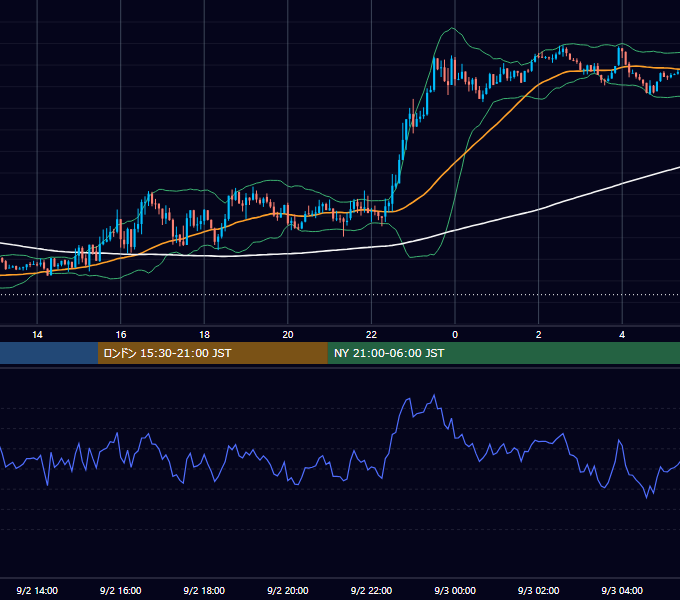Click the 9/3 02:00 time label

click(x=539, y=591)
